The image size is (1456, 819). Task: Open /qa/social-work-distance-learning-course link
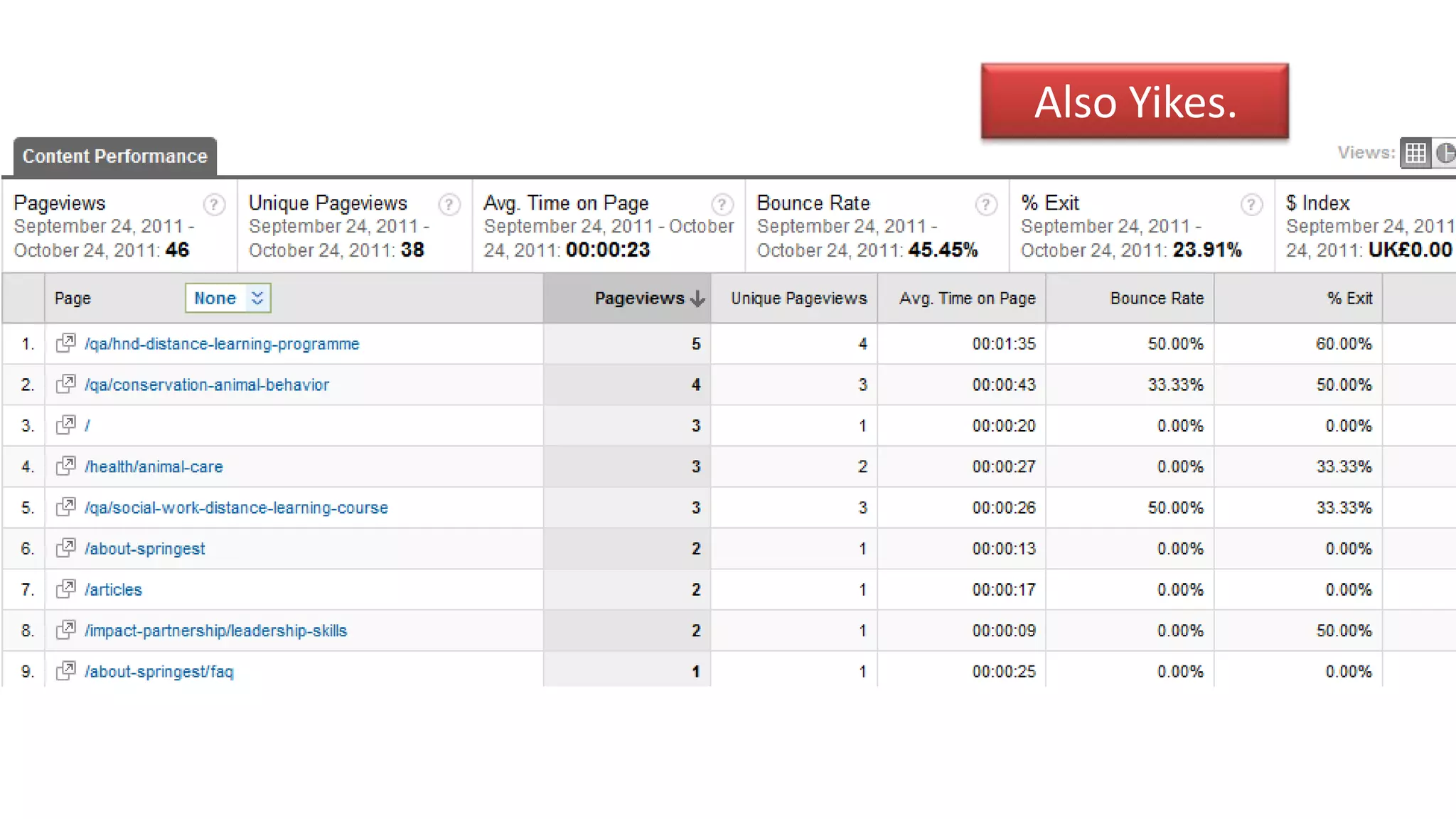[x=236, y=508]
